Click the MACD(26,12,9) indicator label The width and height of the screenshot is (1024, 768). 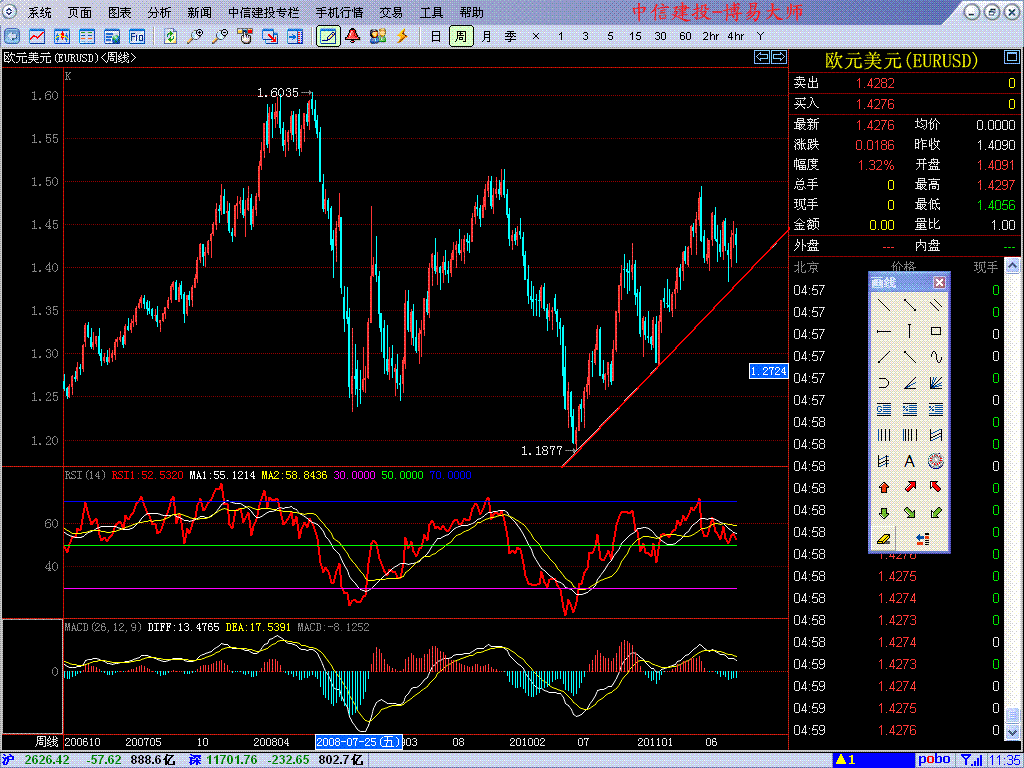(103, 627)
